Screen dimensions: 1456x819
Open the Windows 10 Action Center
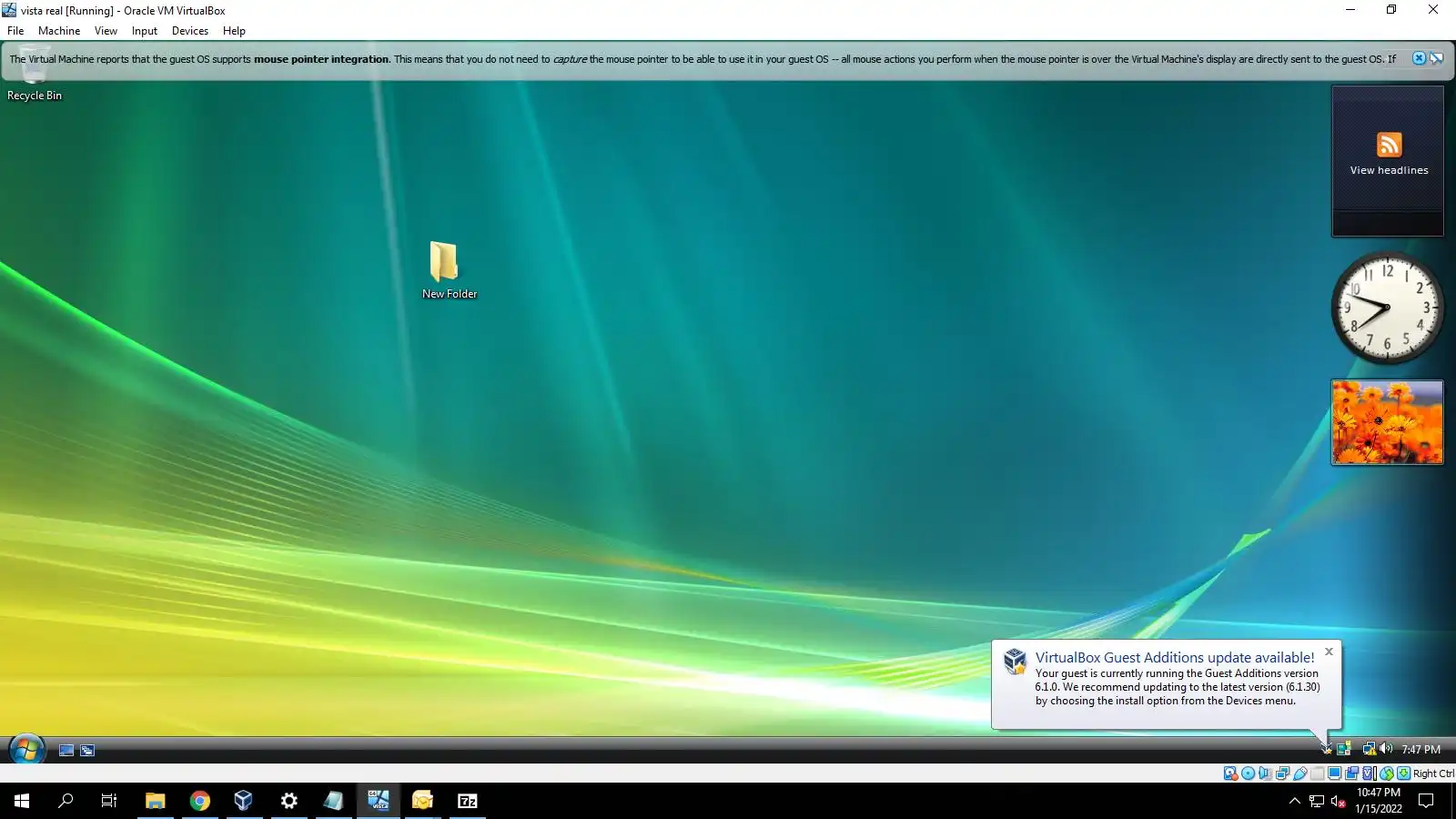(1426, 801)
